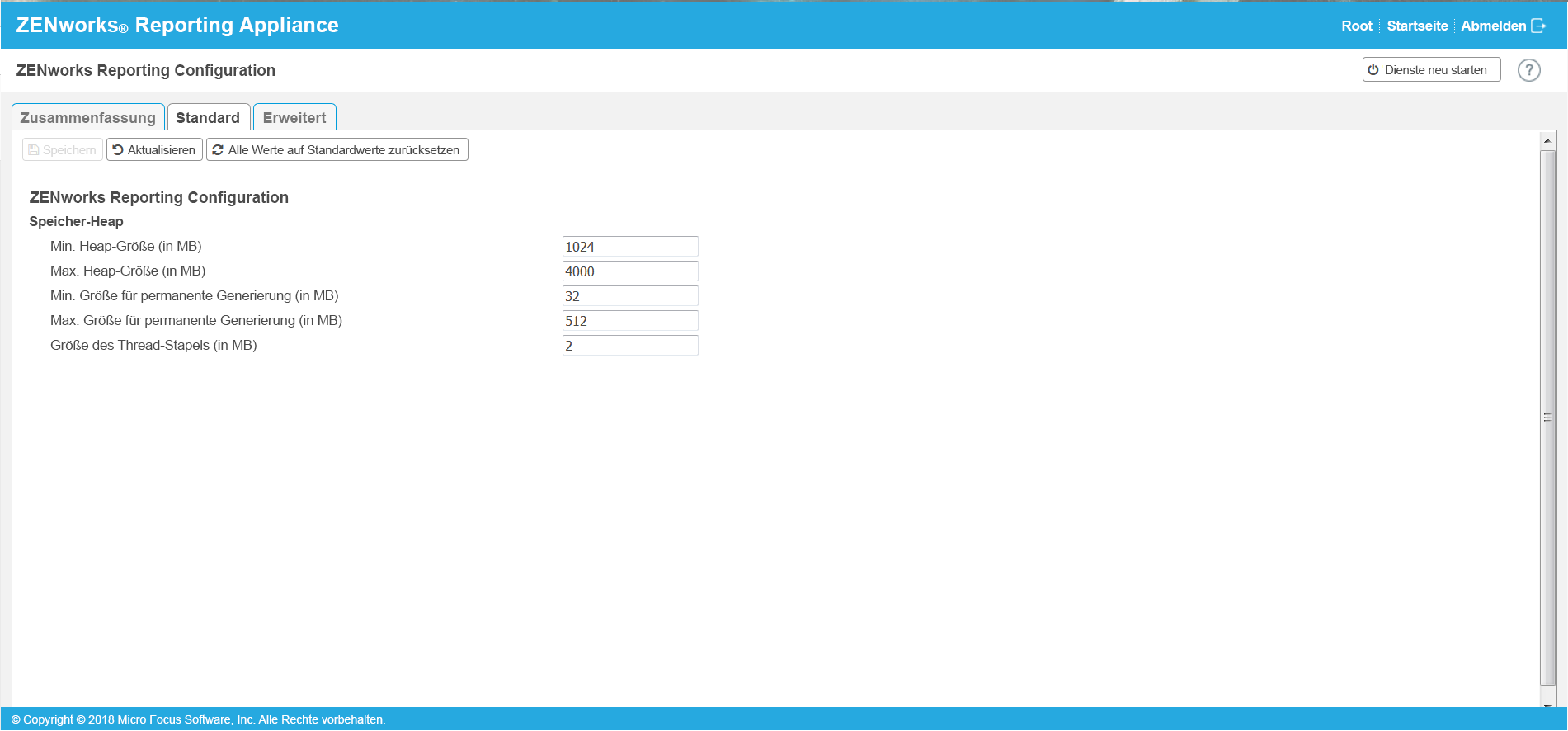This screenshot has height=731, width=1568.
Task: Click the copyright notice in the footer
Action: pos(198,719)
